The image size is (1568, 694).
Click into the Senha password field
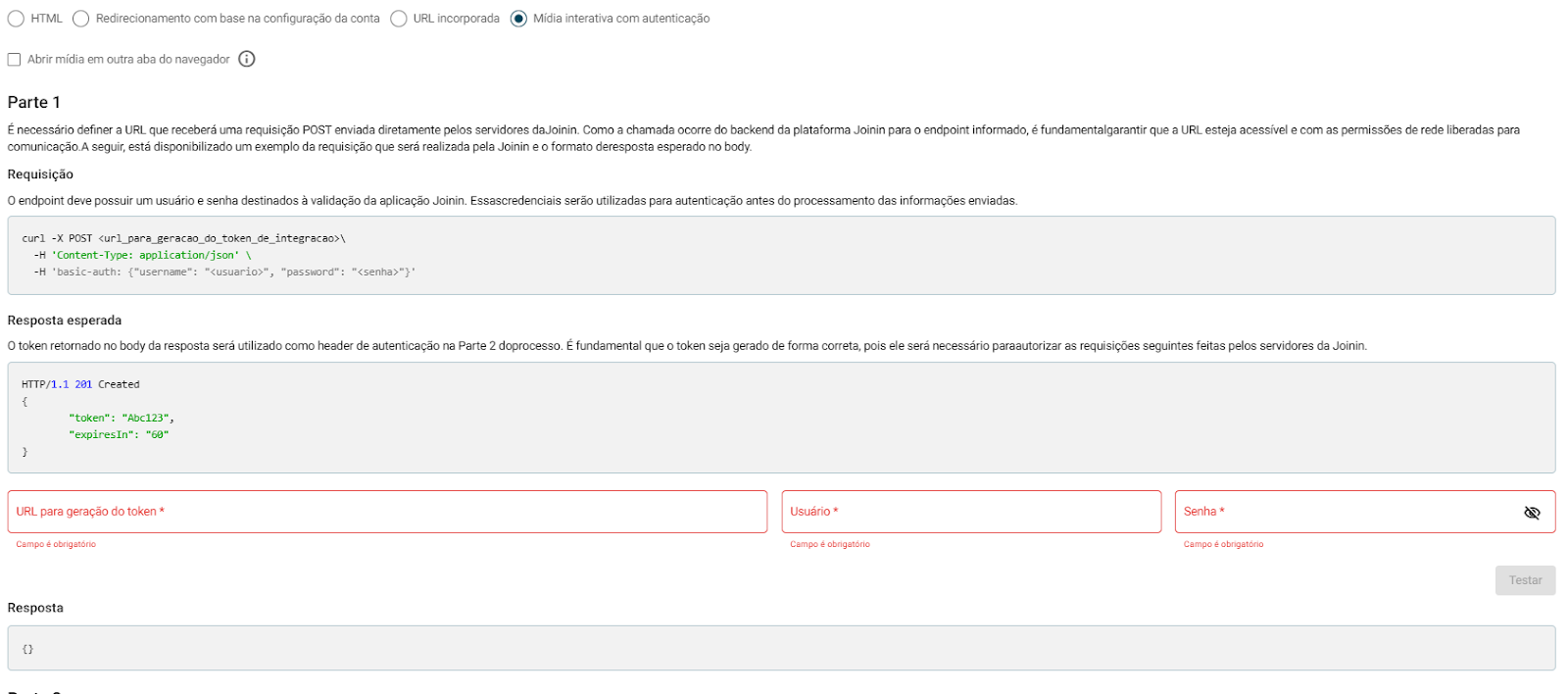(x=1343, y=512)
